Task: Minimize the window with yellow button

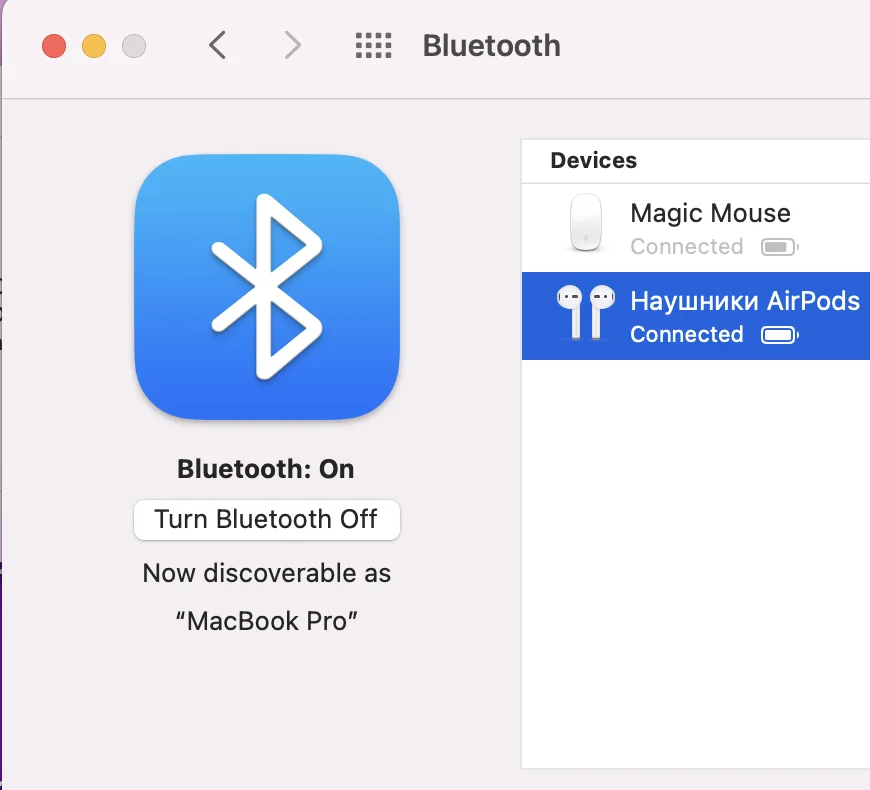Action: [x=94, y=45]
